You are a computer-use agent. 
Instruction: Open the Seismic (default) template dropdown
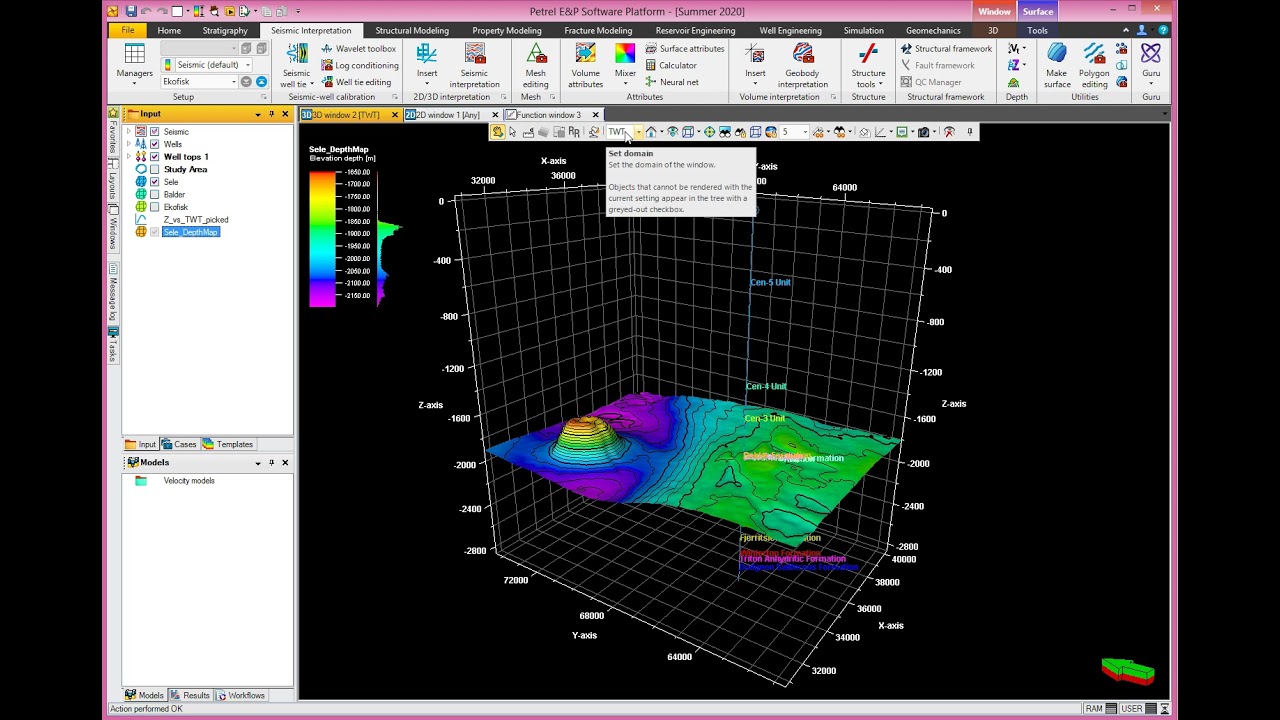click(248, 65)
